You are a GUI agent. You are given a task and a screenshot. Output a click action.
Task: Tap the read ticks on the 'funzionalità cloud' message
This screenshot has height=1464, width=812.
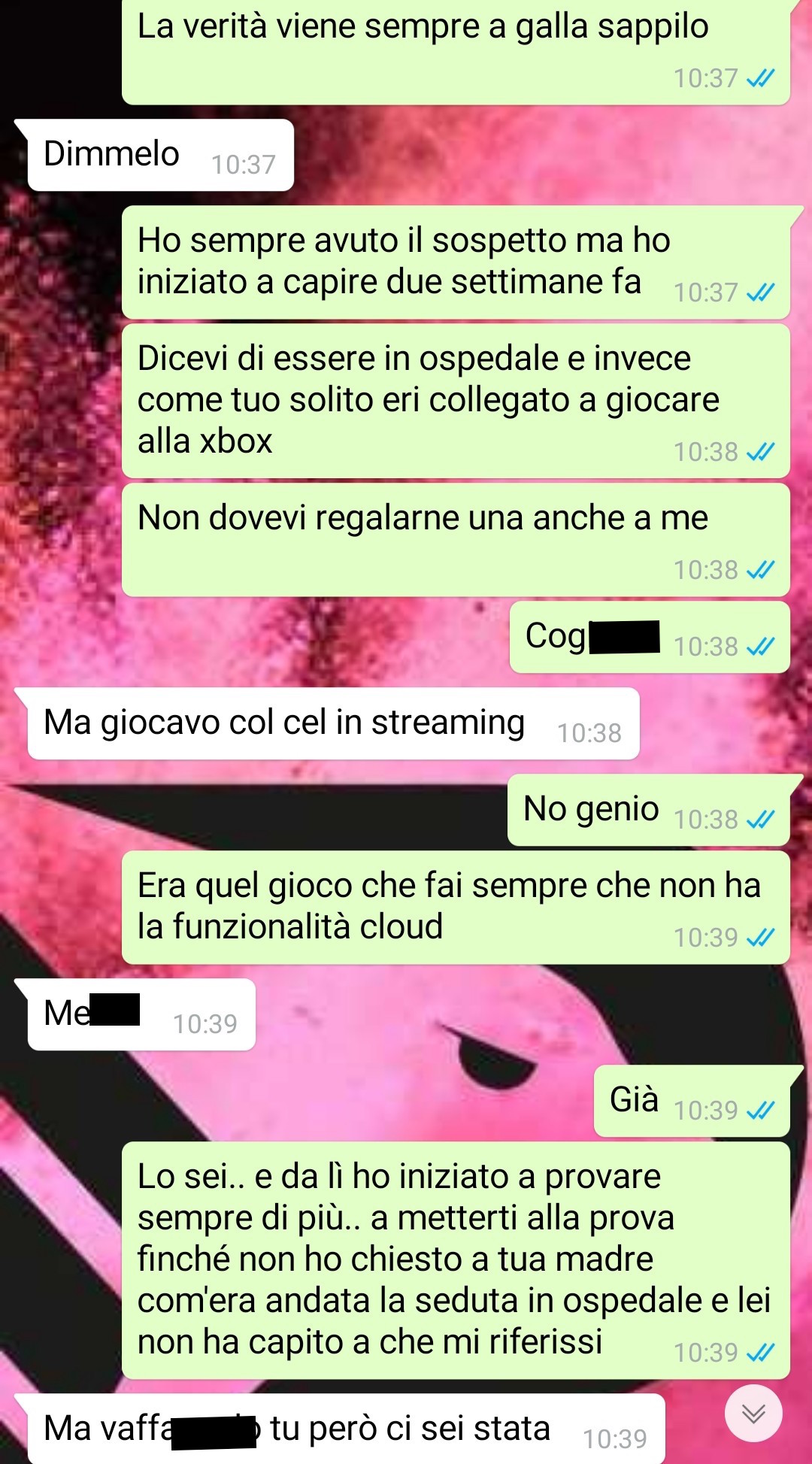(x=760, y=938)
